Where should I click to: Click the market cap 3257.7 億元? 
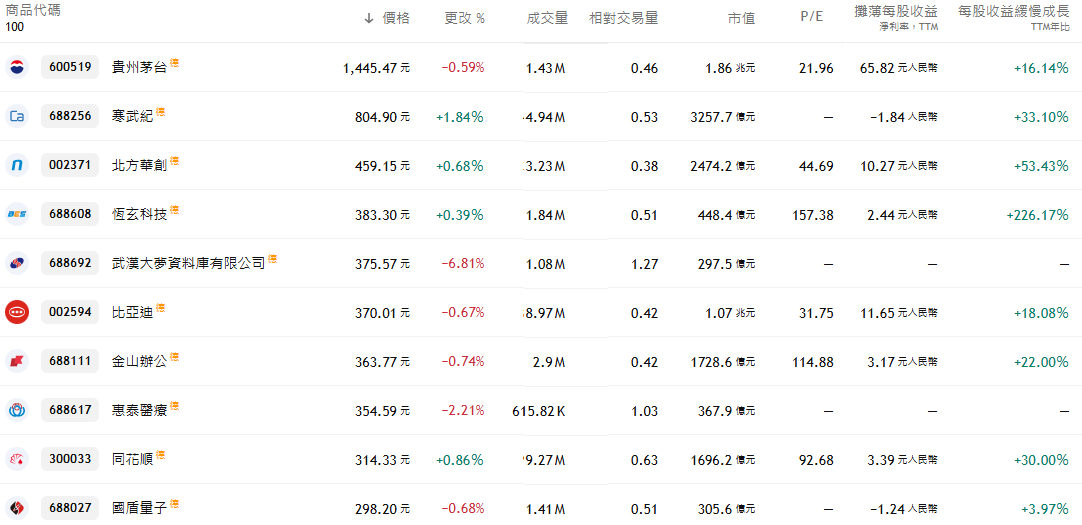[722, 117]
